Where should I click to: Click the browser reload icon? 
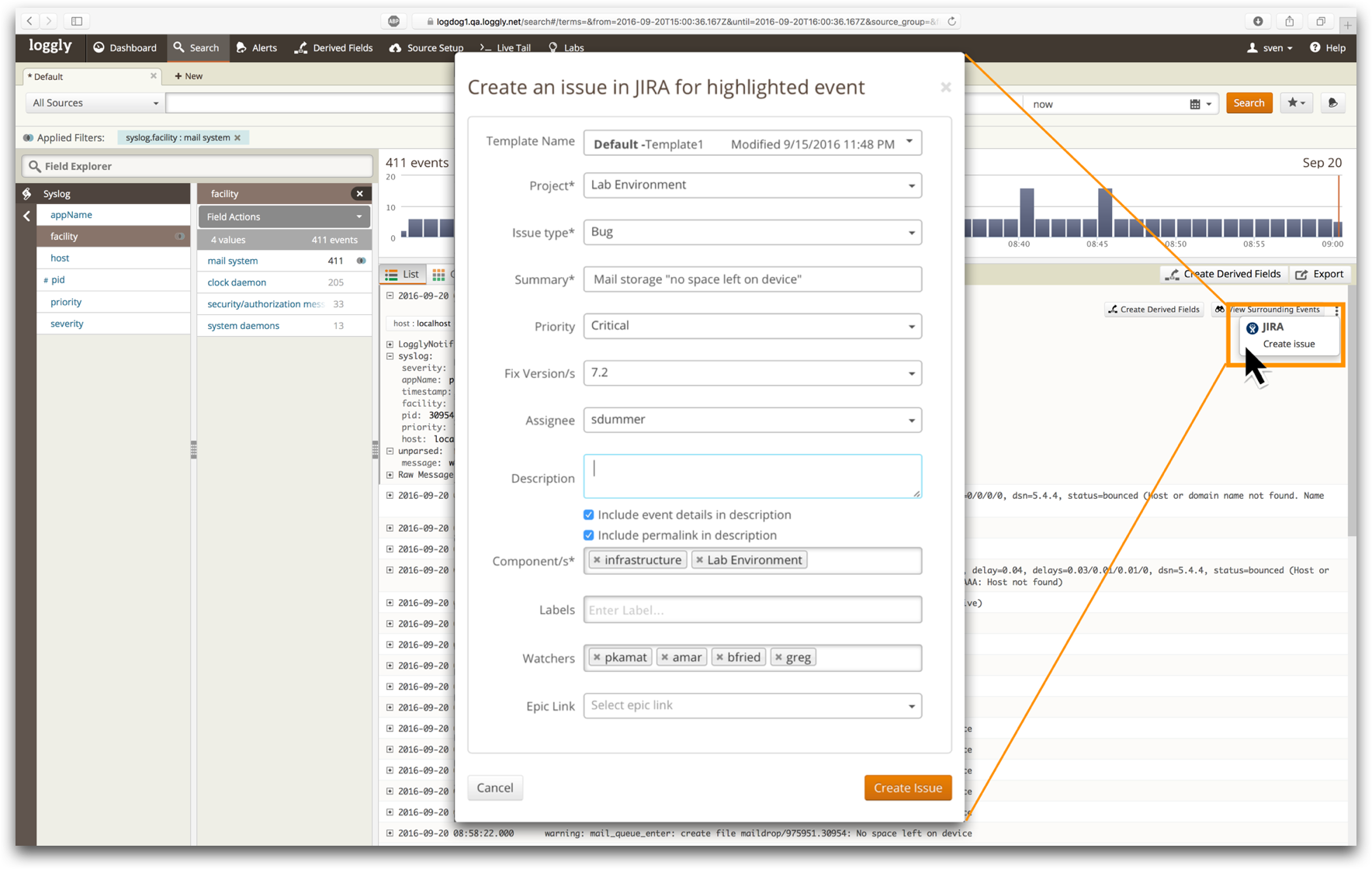(x=951, y=22)
